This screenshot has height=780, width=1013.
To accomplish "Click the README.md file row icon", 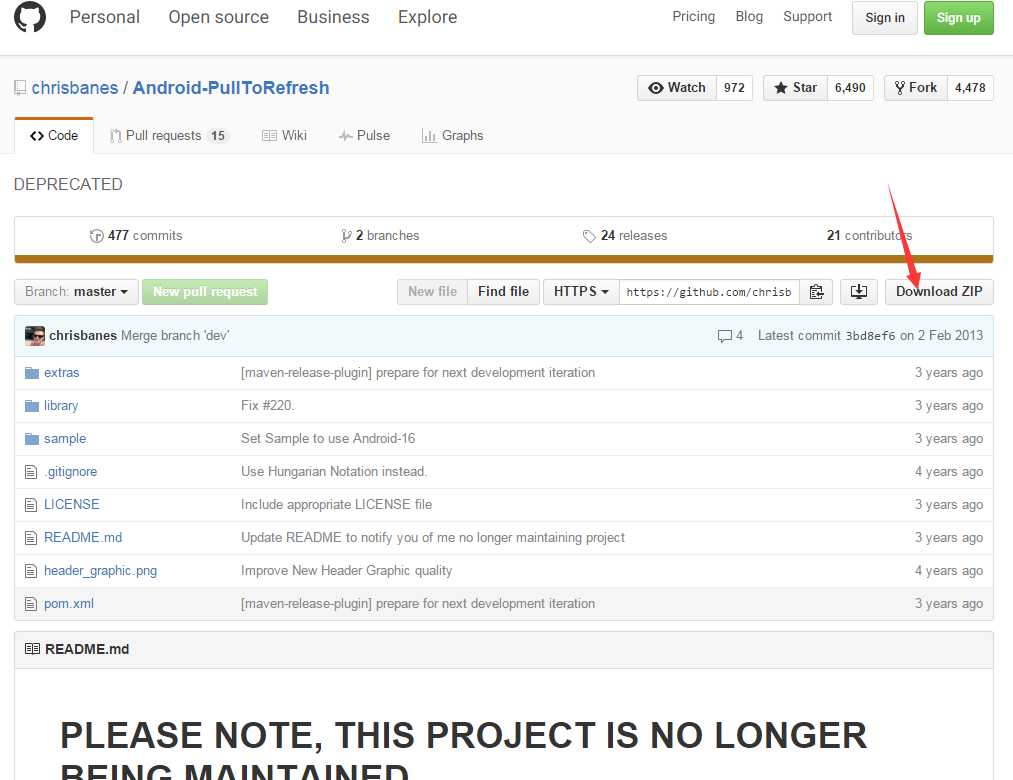I will pyautogui.click(x=31, y=538).
